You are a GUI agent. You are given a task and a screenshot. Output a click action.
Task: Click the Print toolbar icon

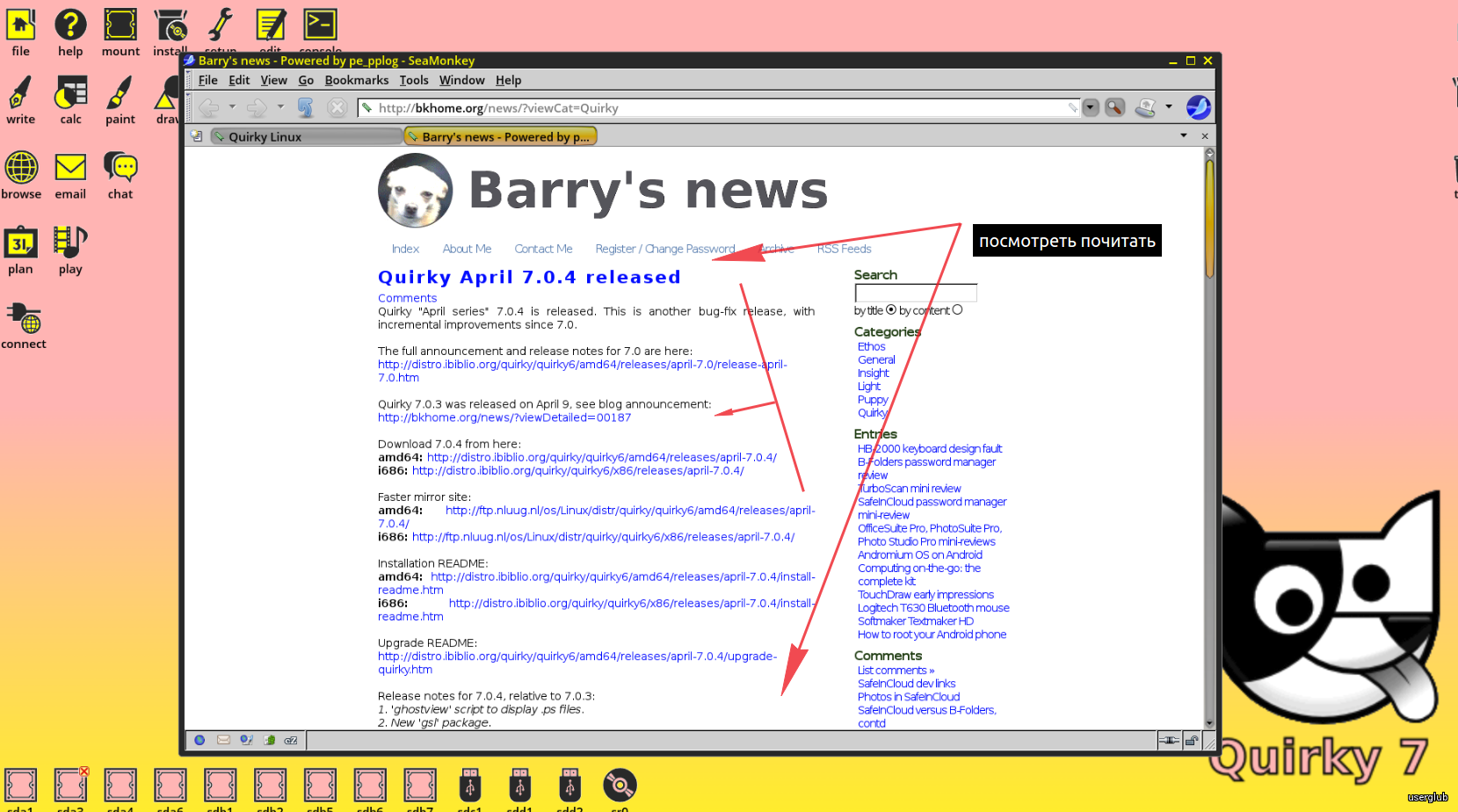click(1145, 108)
